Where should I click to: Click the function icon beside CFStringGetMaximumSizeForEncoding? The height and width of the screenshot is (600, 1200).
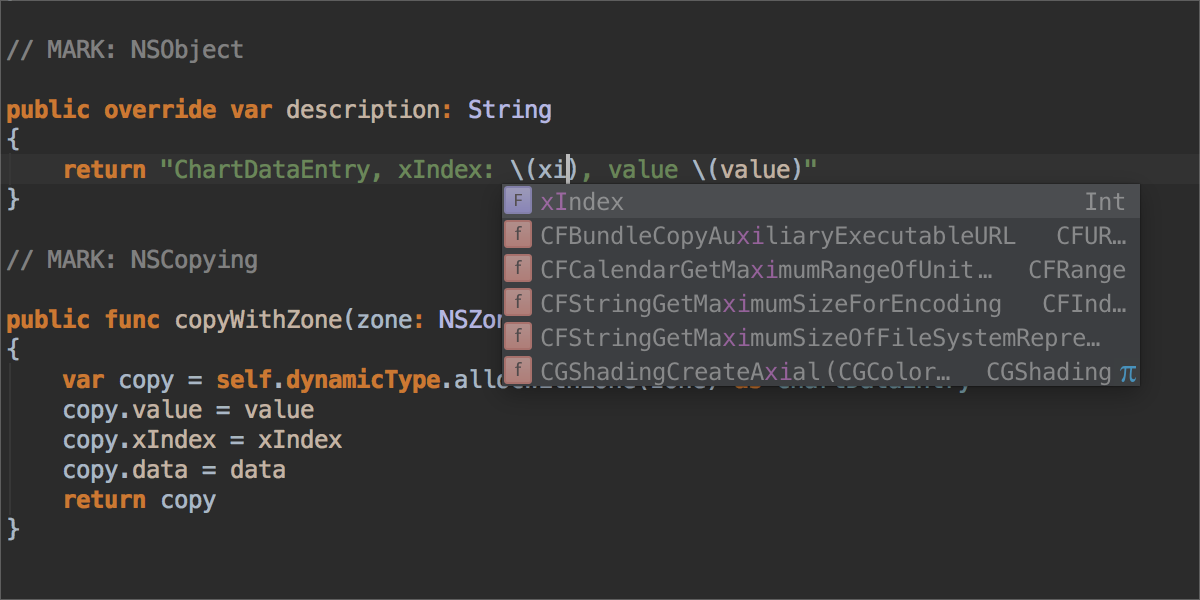point(517,303)
